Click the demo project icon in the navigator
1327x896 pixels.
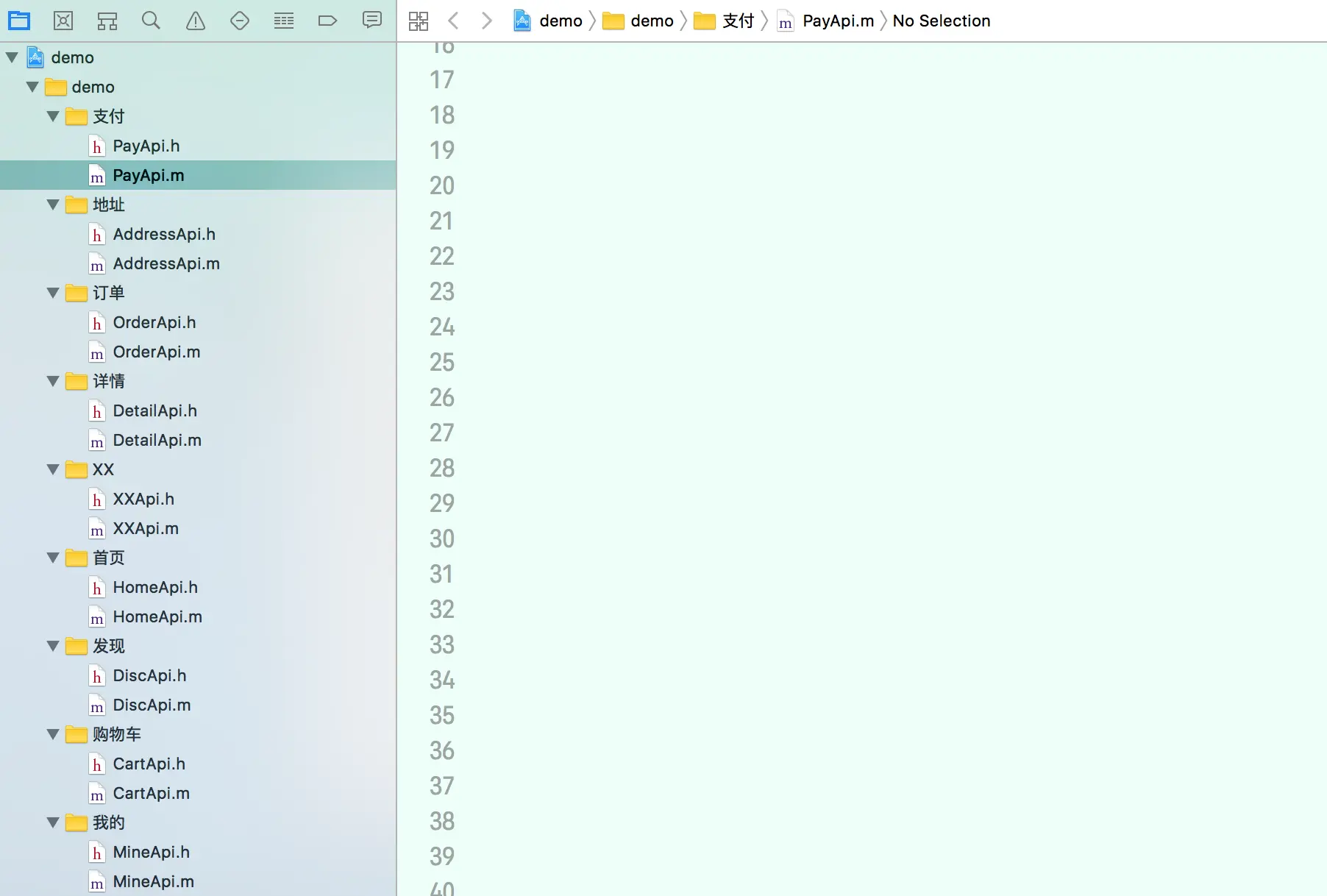[x=35, y=57]
